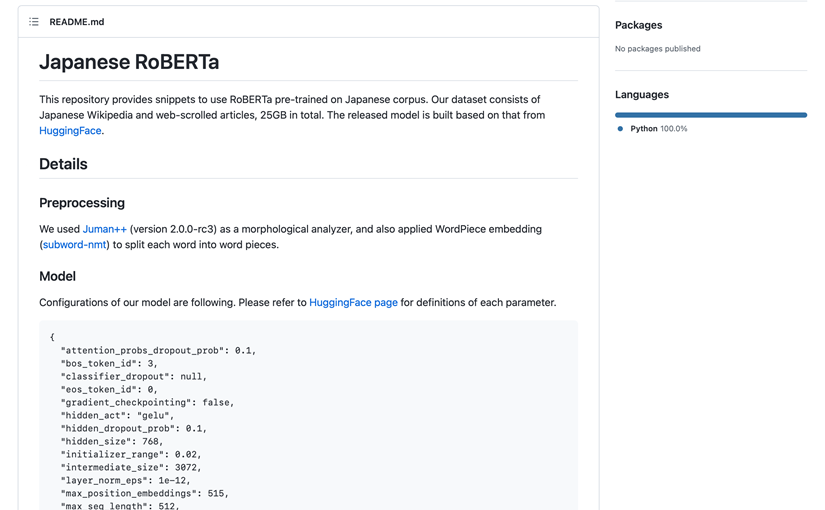Open the subword-nmt link
Image resolution: width=825 pixels, height=510 pixels.
coord(75,245)
